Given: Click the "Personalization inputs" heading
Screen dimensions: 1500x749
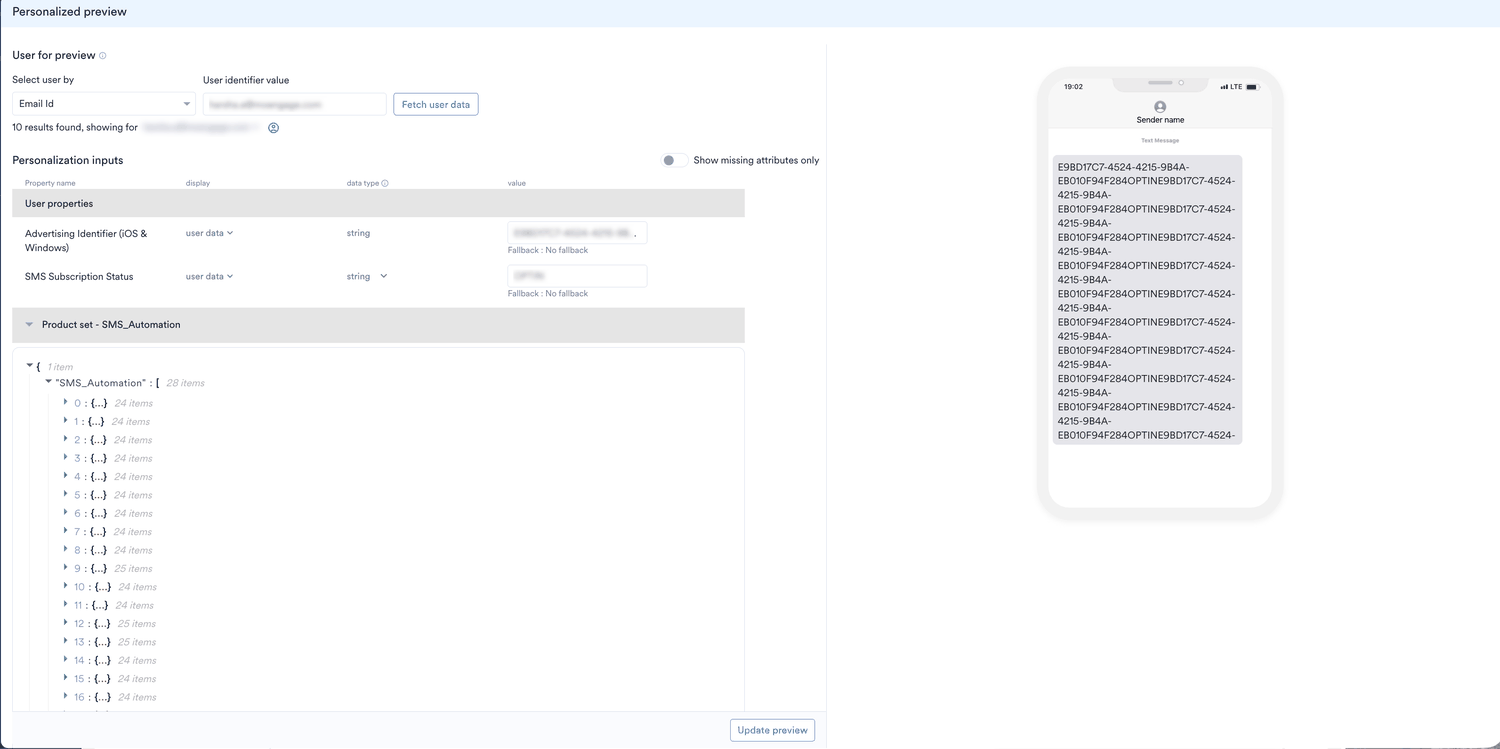Looking at the screenshot, I should (68, 160).
